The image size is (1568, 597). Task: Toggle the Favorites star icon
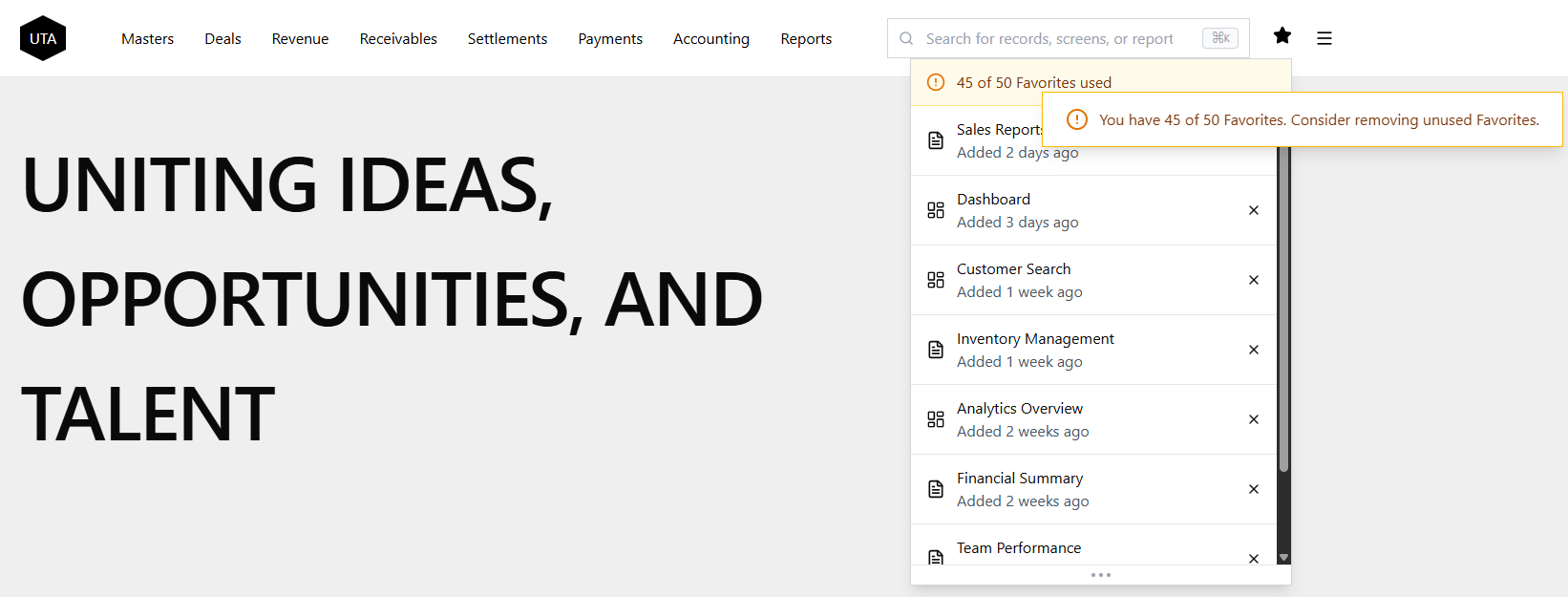click(x=1282, y=36)
